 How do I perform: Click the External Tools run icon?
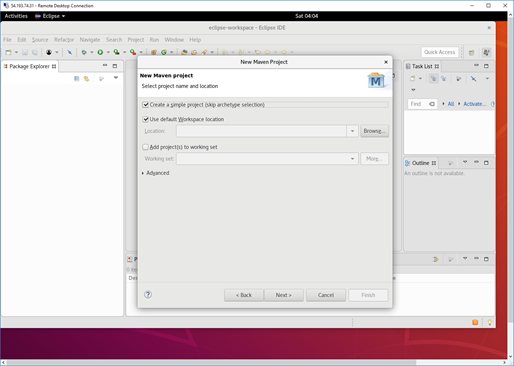coord(133,52)
